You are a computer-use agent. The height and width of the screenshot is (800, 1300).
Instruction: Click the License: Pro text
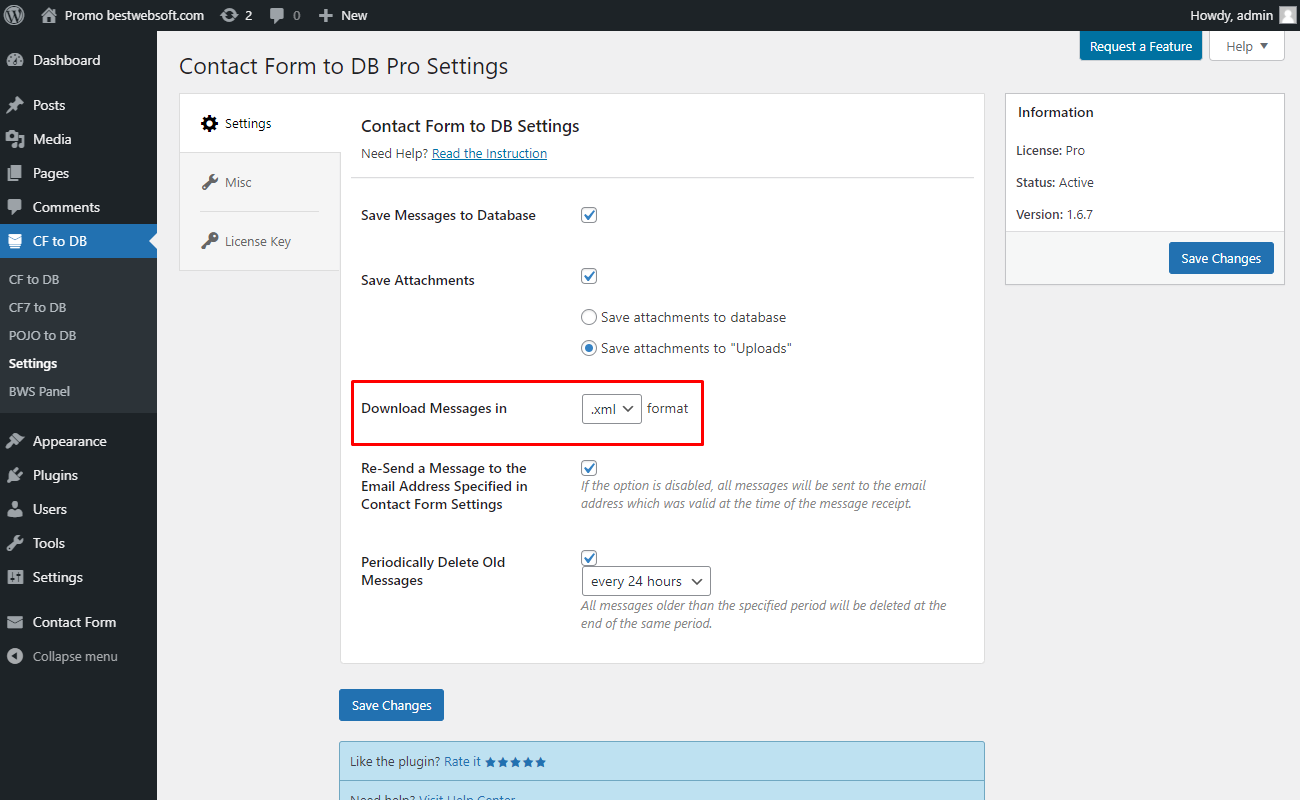click(x=1050, y=150)
